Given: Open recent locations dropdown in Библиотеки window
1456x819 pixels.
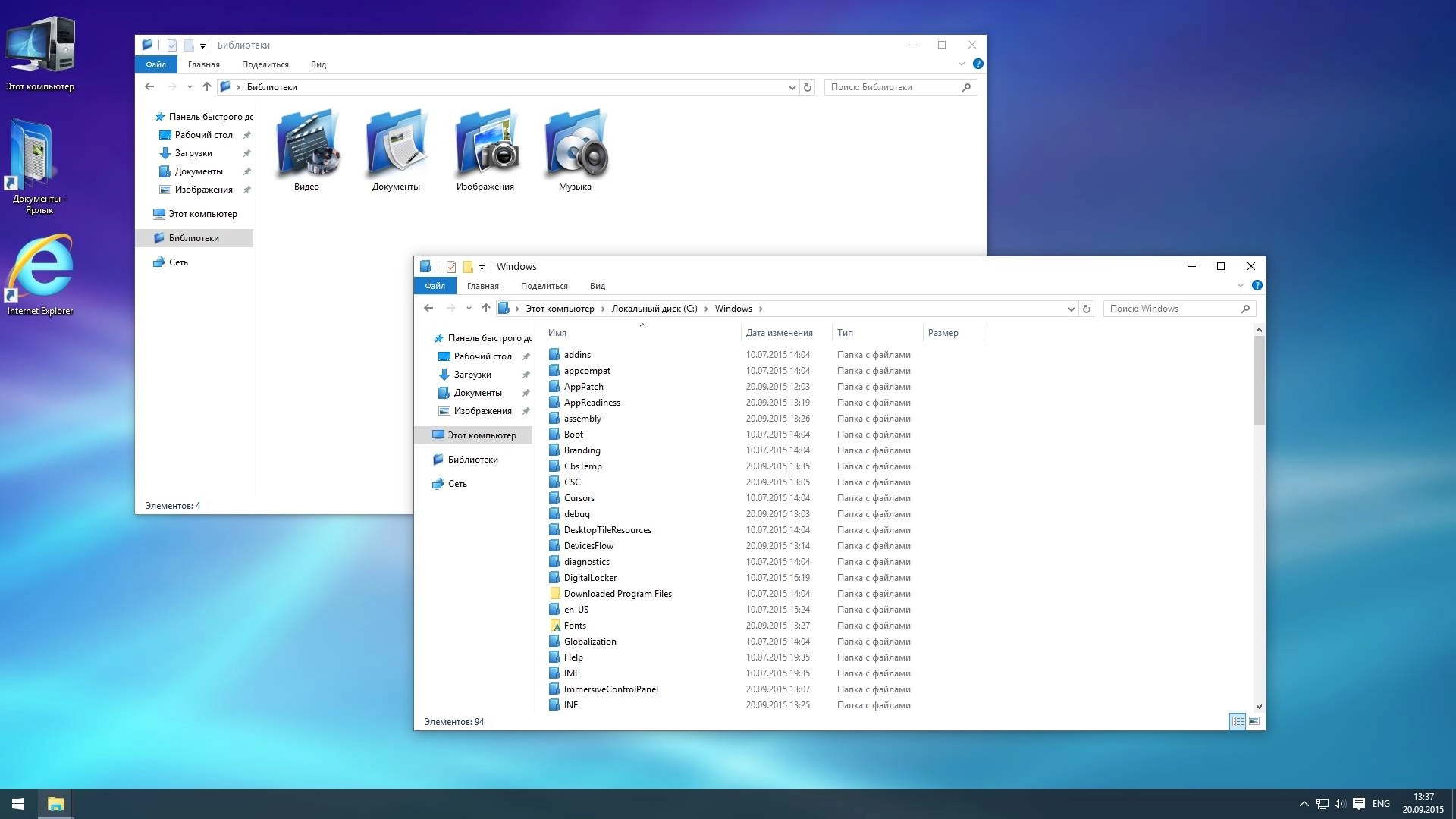Looking at the screenshot, I should click(x=190, y=87).
